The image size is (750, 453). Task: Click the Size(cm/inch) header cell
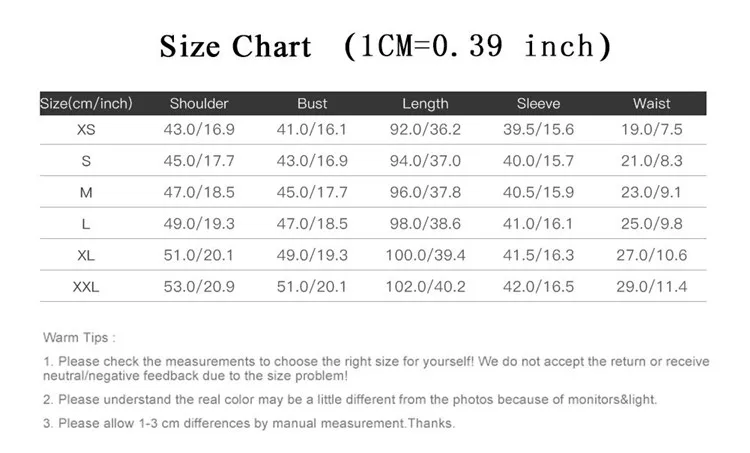tap(86, 103)
